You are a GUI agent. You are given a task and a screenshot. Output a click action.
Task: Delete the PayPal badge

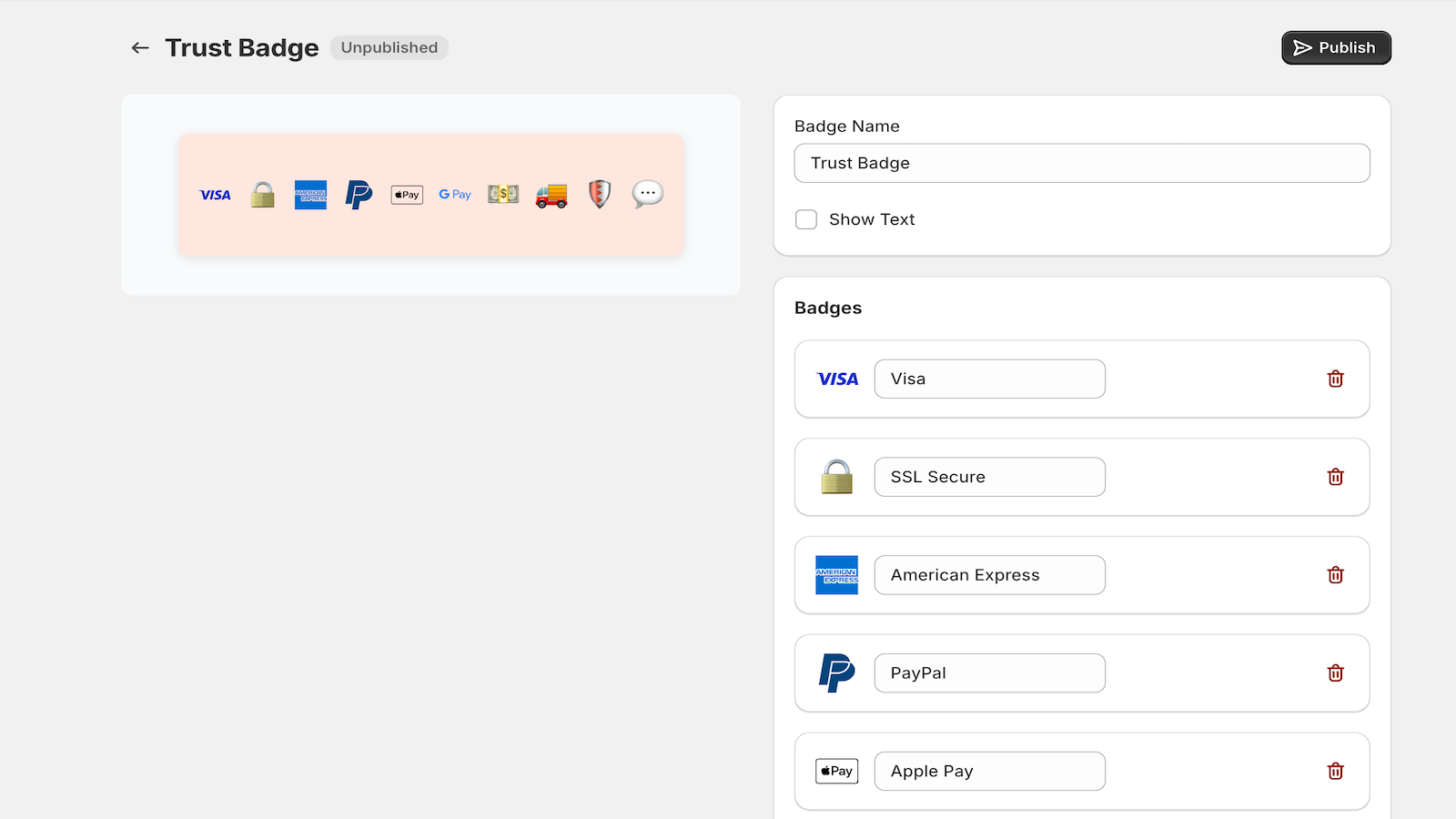1335,673
